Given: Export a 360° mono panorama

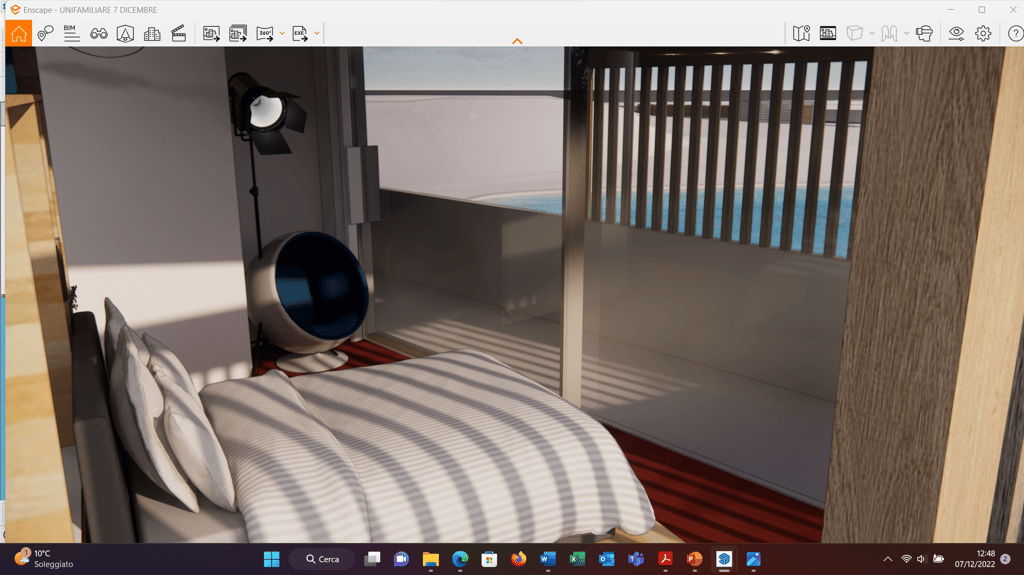Looking at the screenshot, I should tap(264, 33).
